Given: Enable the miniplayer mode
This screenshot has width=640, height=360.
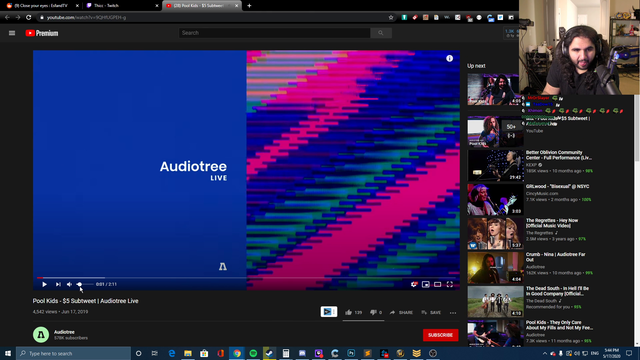Looking at the screenshot, I should pos(426,284).
